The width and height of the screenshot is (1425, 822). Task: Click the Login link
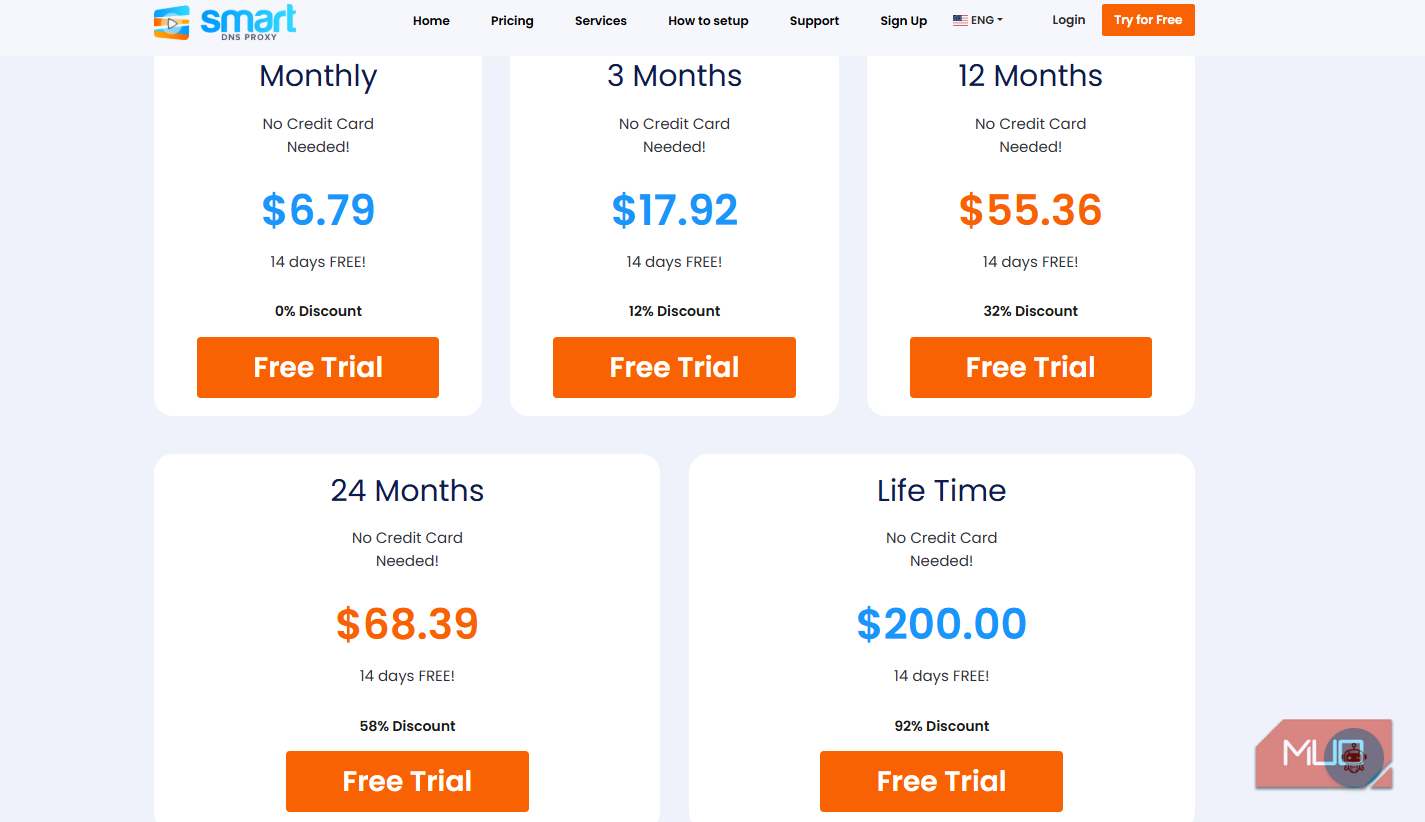[1068, 20]
